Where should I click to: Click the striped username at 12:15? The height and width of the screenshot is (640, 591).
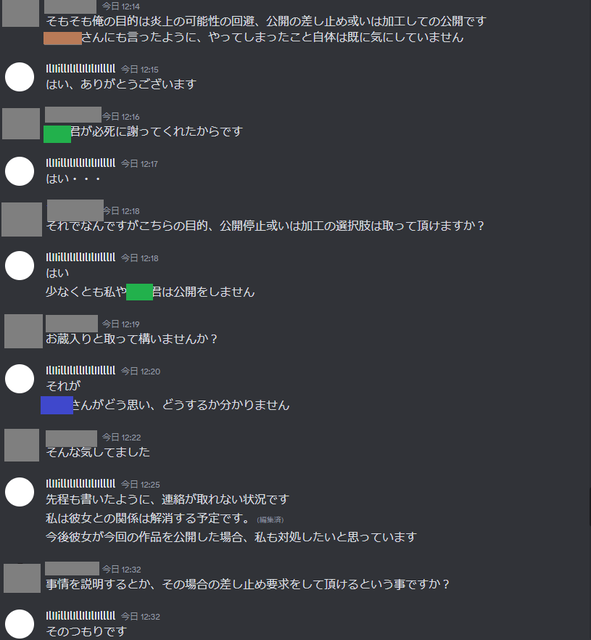(80, 69)
